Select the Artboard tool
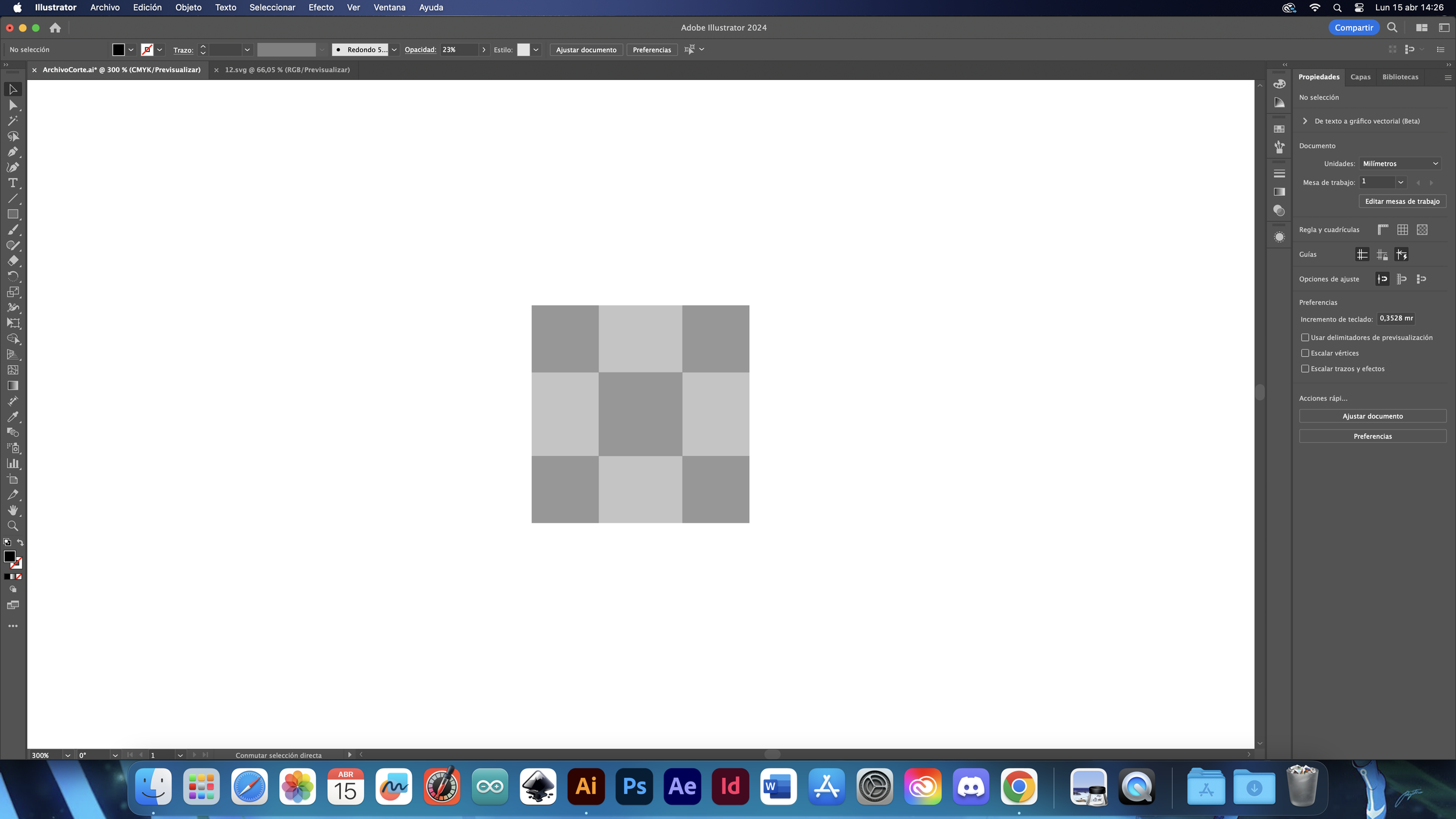Viewport: 1456px width, 819px height. (13, 479)
